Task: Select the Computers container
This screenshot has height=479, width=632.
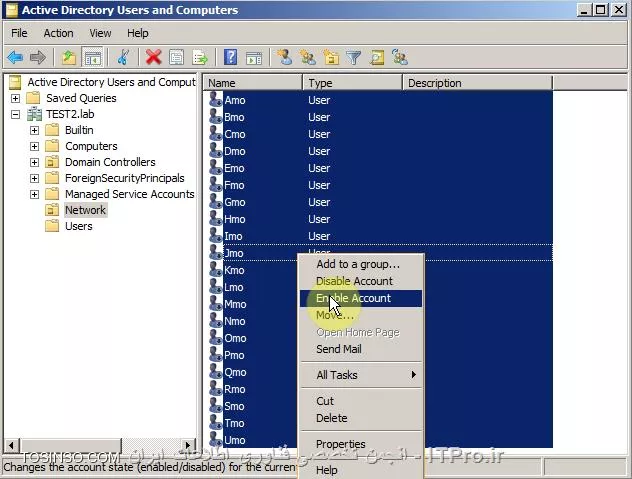Action: pyautogui.click(x=91, y=146)
